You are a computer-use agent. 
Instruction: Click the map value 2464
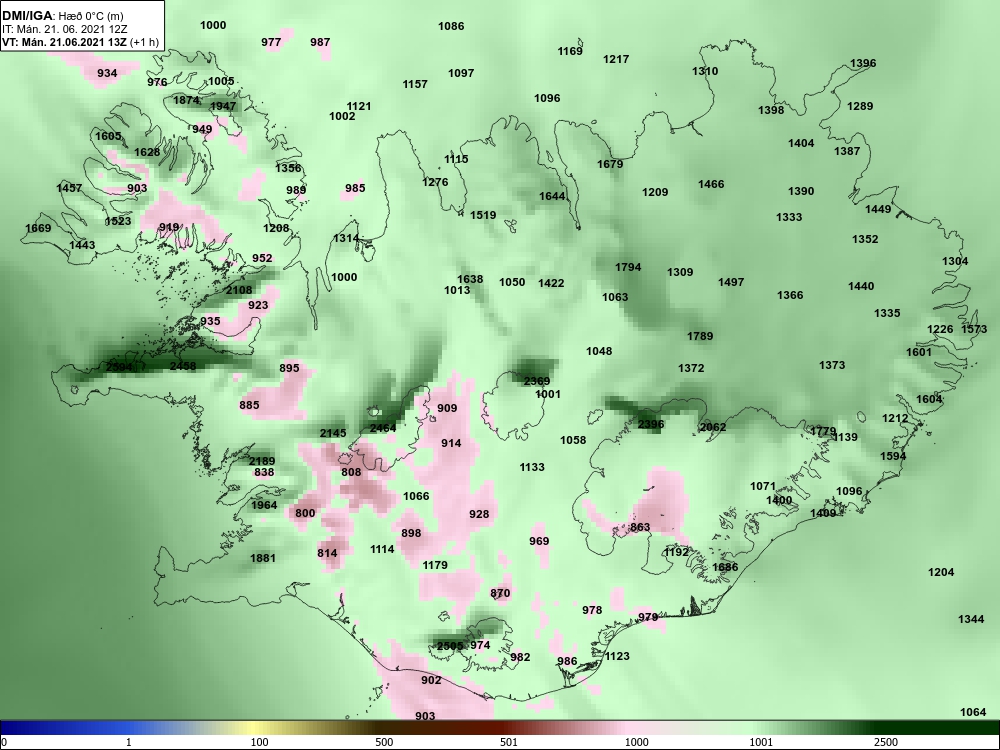383,428
